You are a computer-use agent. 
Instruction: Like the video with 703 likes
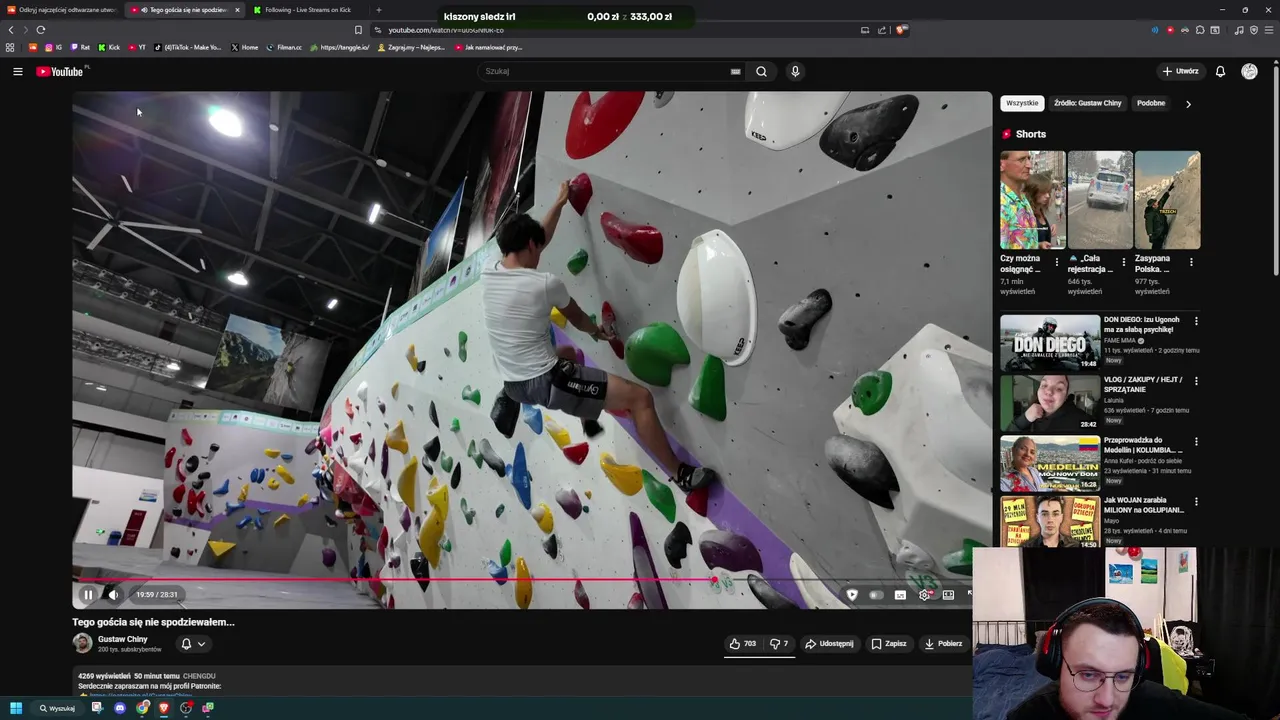click(742, 644)
